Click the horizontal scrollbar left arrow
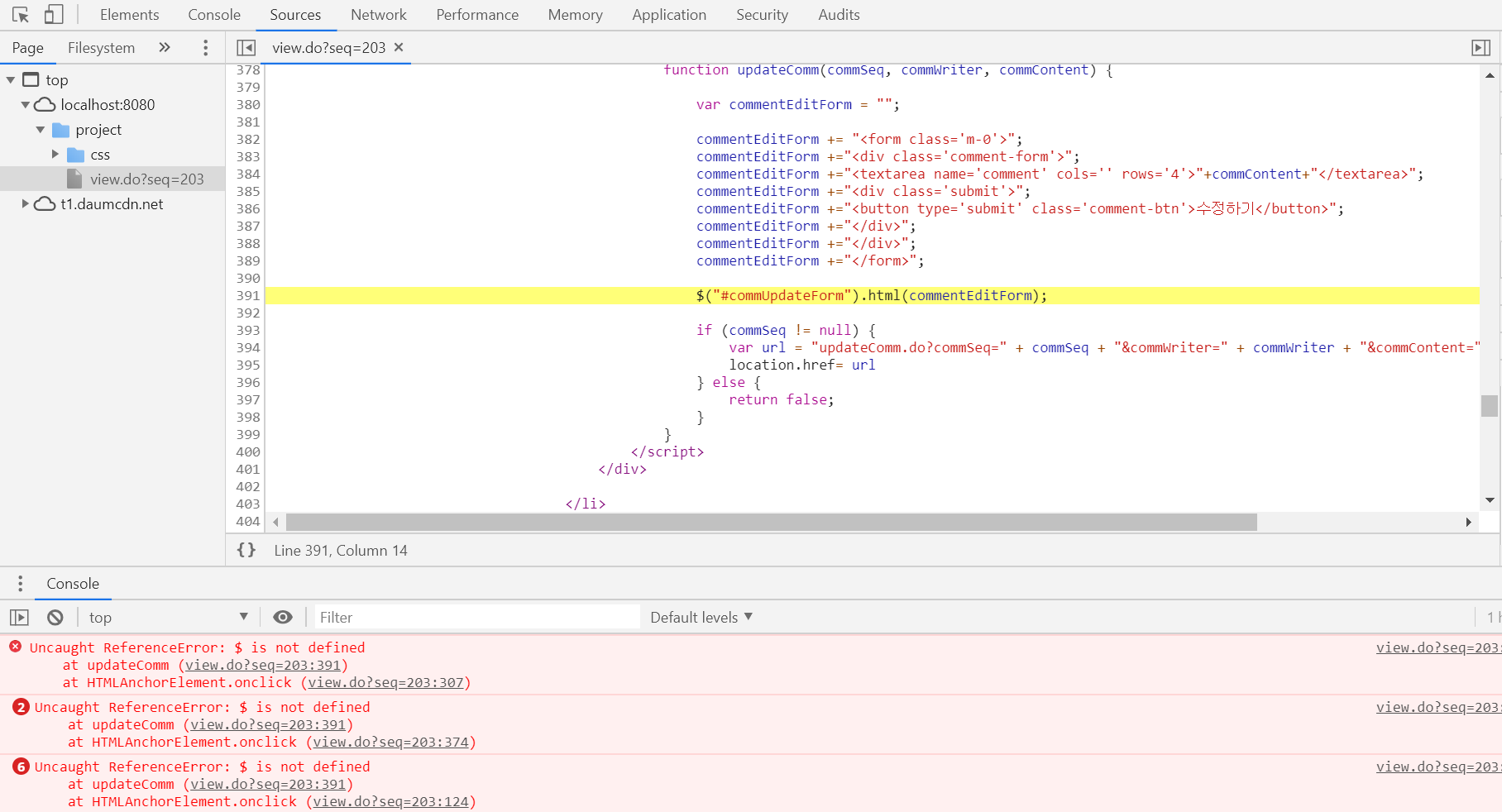Image resolution: width=1502 pixels, height=812 pixels. point(275,522)
